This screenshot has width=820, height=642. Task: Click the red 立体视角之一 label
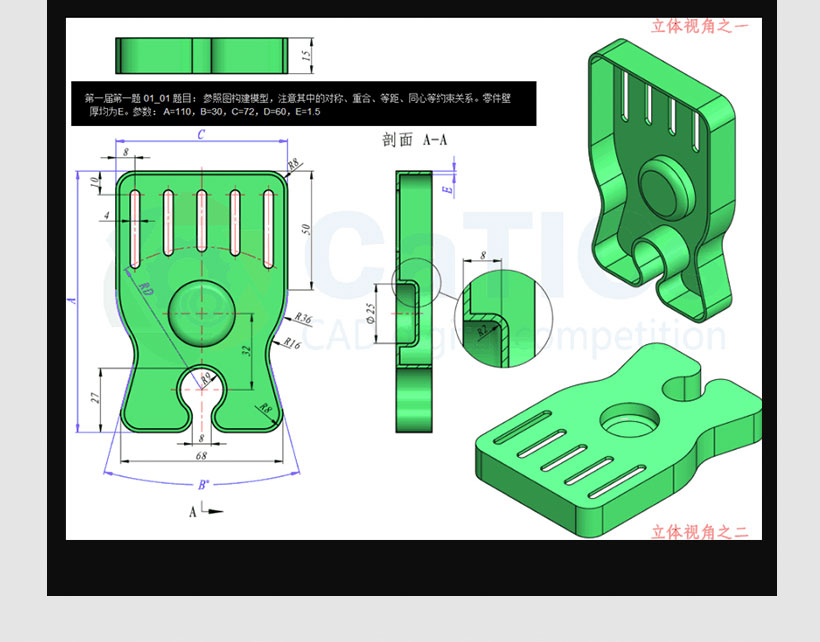coord(699,26)
